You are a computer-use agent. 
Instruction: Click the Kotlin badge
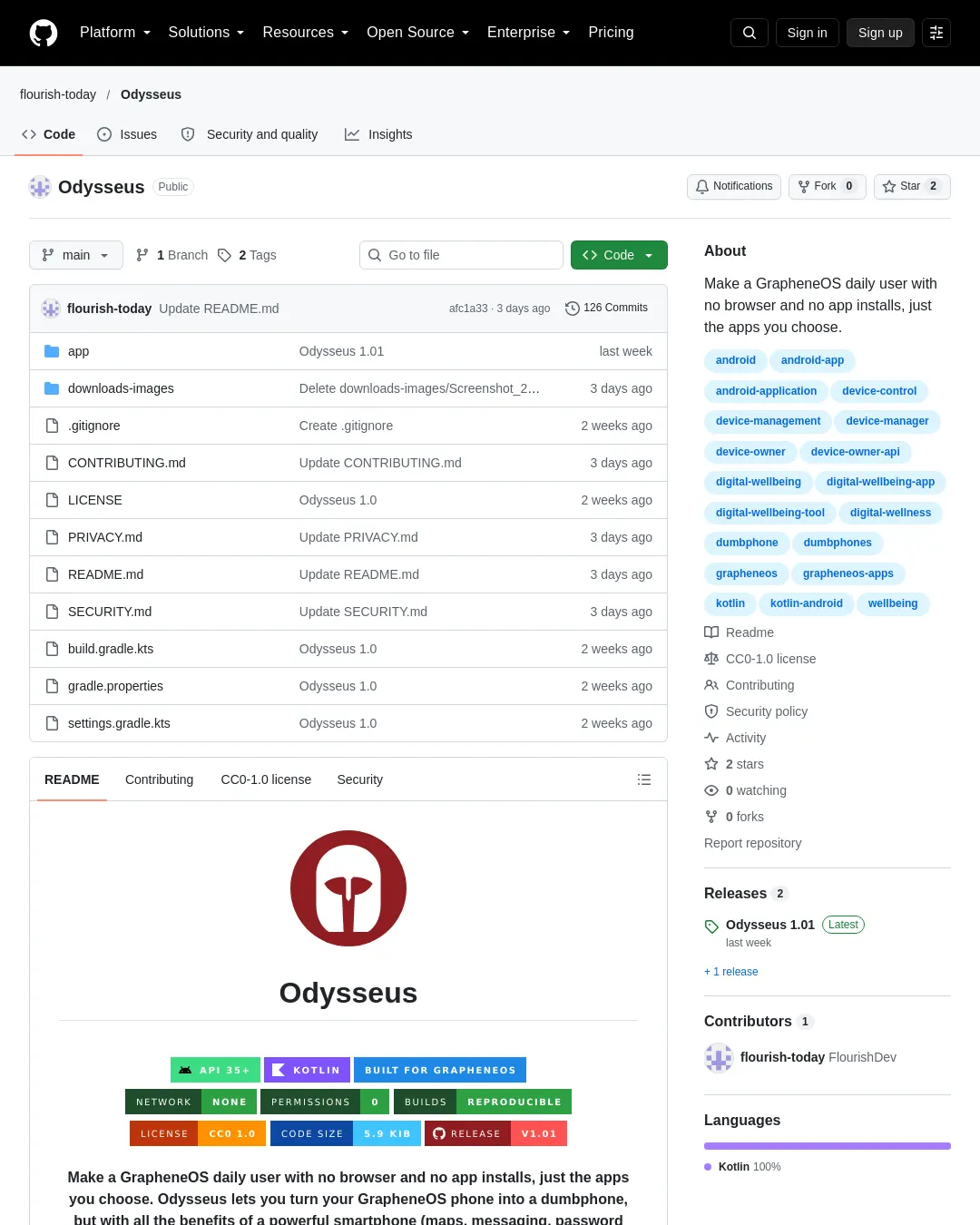point(307,1070)
